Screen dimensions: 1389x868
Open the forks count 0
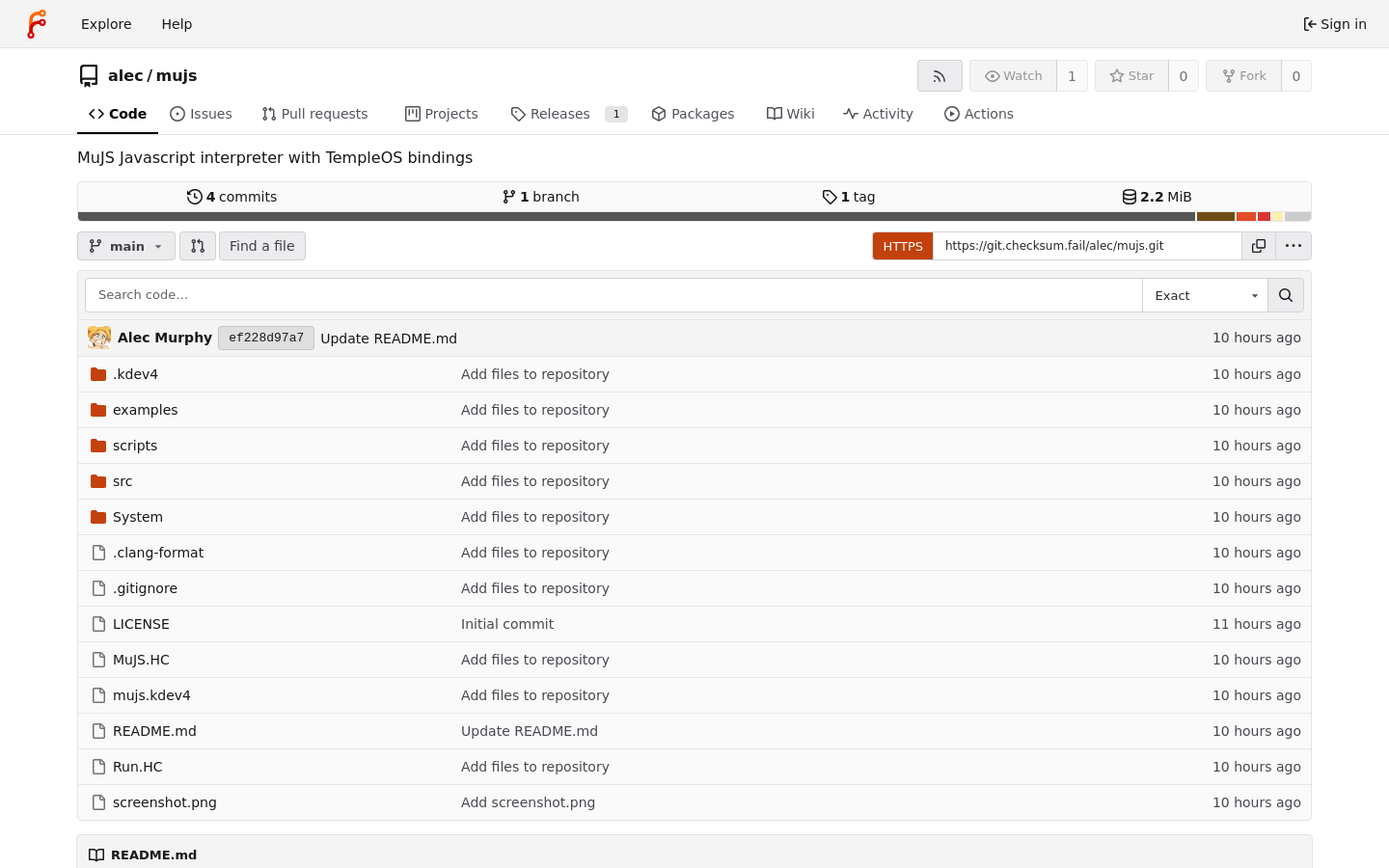[1296, 76]
